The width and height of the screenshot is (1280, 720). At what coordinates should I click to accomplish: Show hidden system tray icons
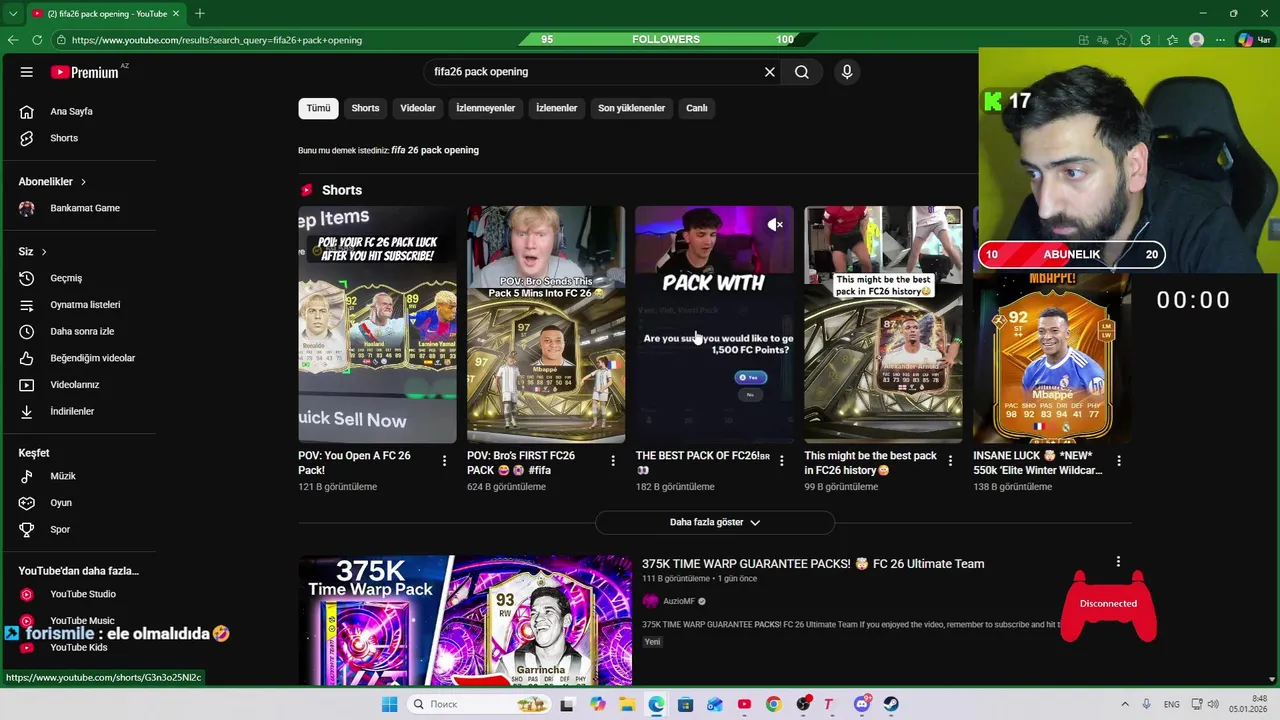pyautogui.click(x=1125, y=704)
